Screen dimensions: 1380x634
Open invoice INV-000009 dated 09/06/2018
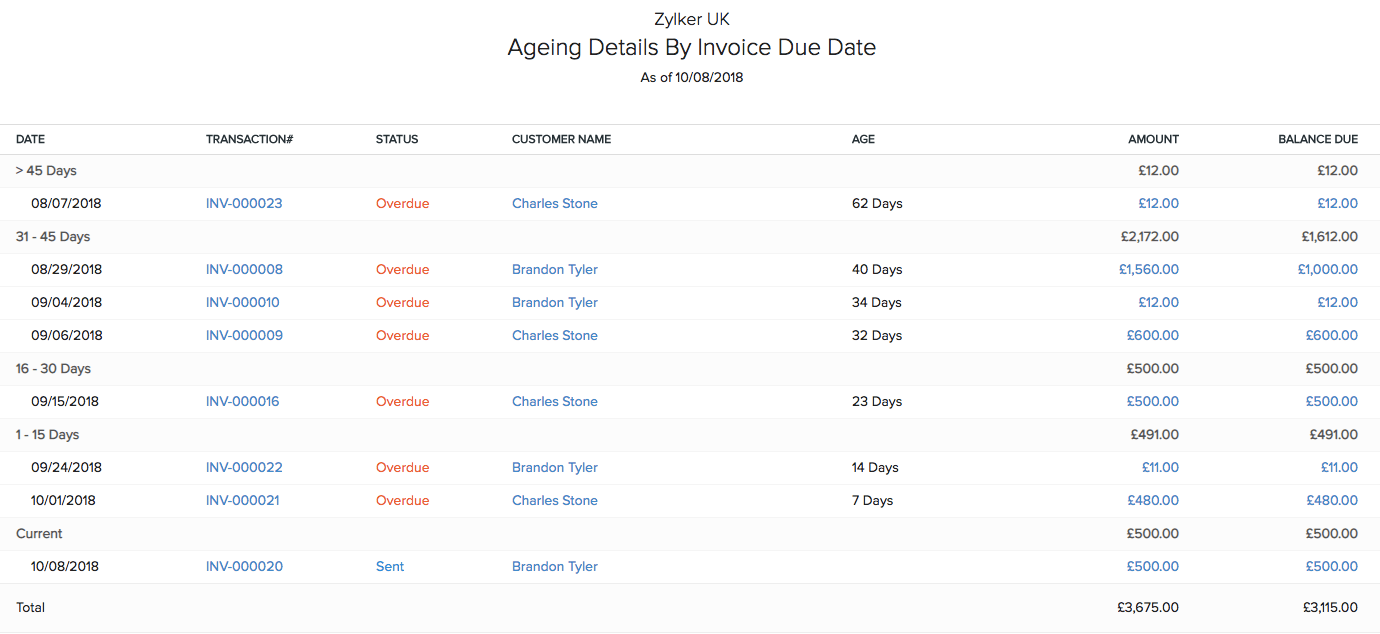click(x=244, y=335)
